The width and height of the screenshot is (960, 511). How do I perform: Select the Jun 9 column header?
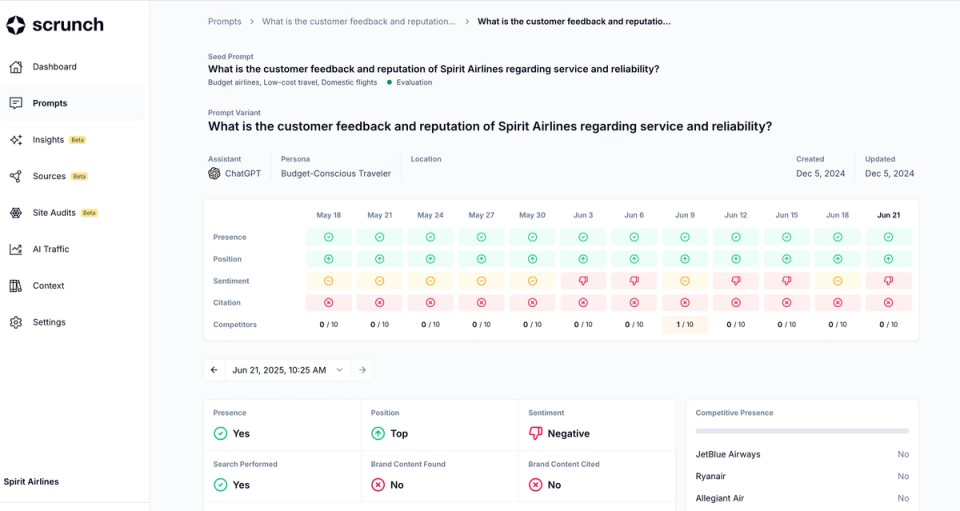[685, 215]
